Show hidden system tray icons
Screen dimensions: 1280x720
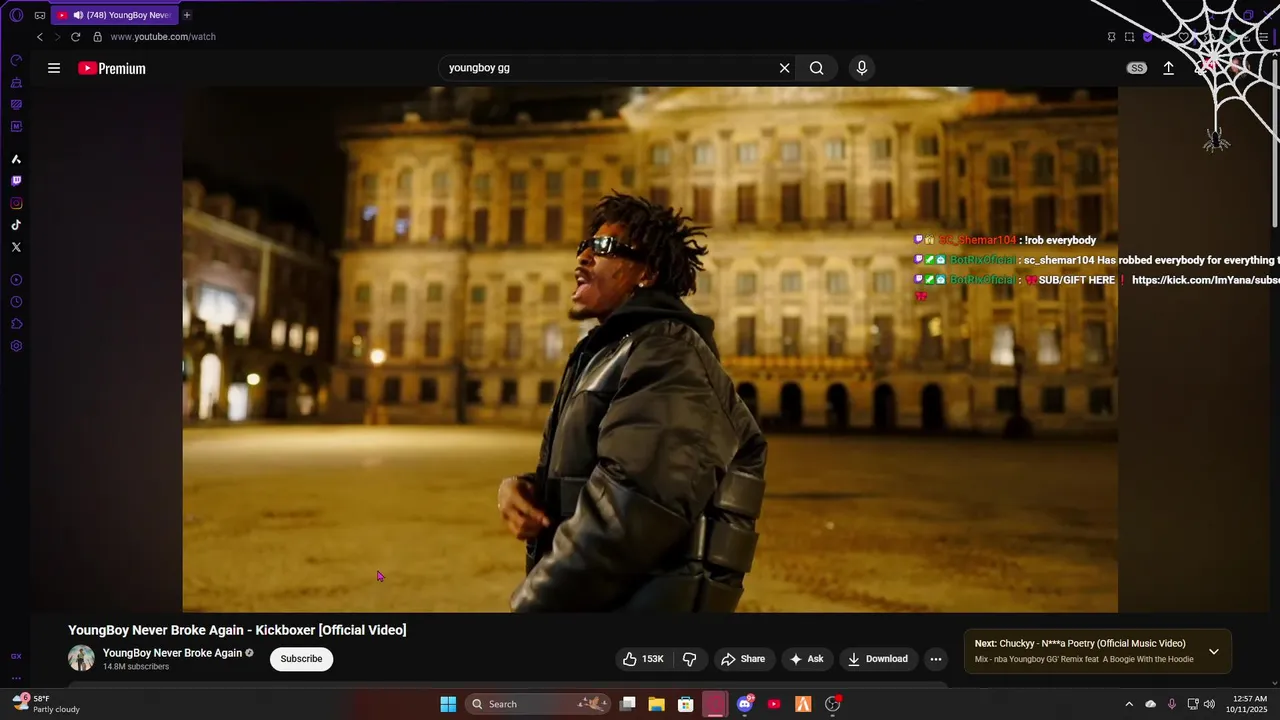click(x=1129, y=704)
